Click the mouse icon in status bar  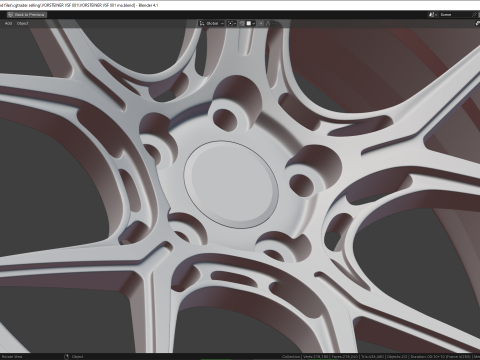point(66,357)
